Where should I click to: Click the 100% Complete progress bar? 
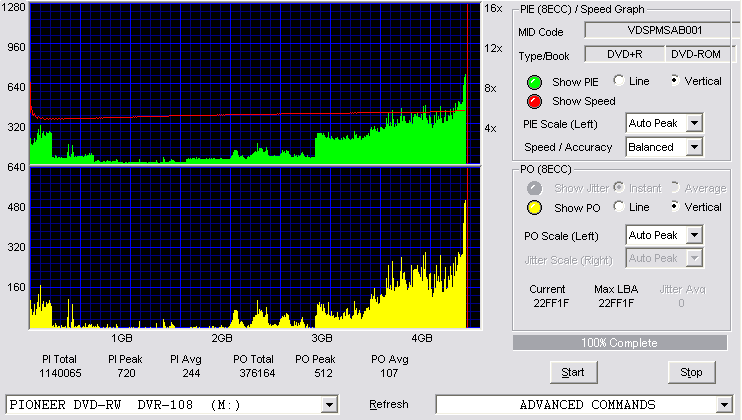(x=619, y=343)
